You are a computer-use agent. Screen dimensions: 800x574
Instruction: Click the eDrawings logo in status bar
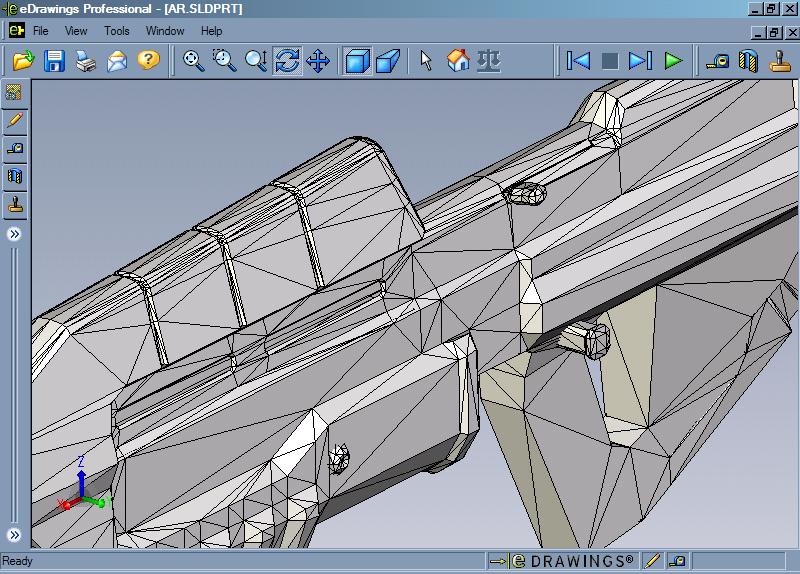coord(563,561)
